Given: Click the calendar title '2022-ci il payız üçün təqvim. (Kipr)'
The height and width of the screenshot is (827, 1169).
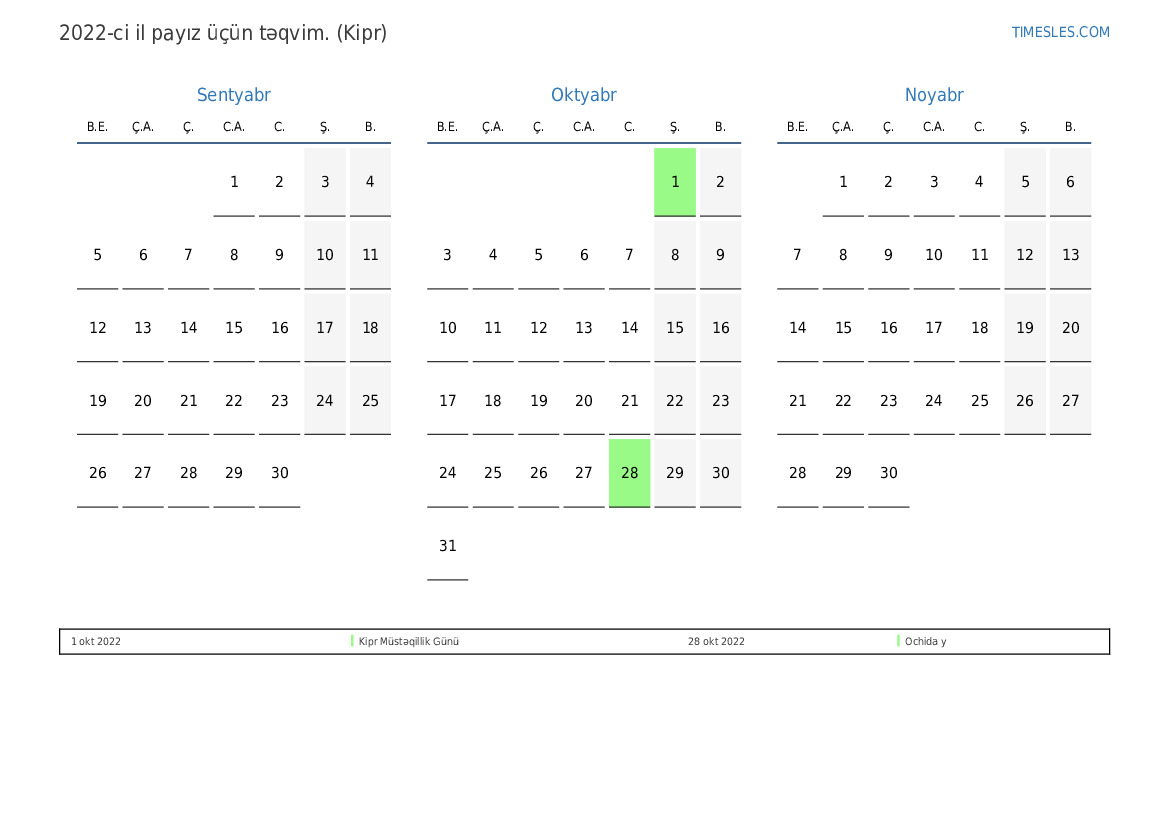Looking at the screenshot, I should [223, 34].
